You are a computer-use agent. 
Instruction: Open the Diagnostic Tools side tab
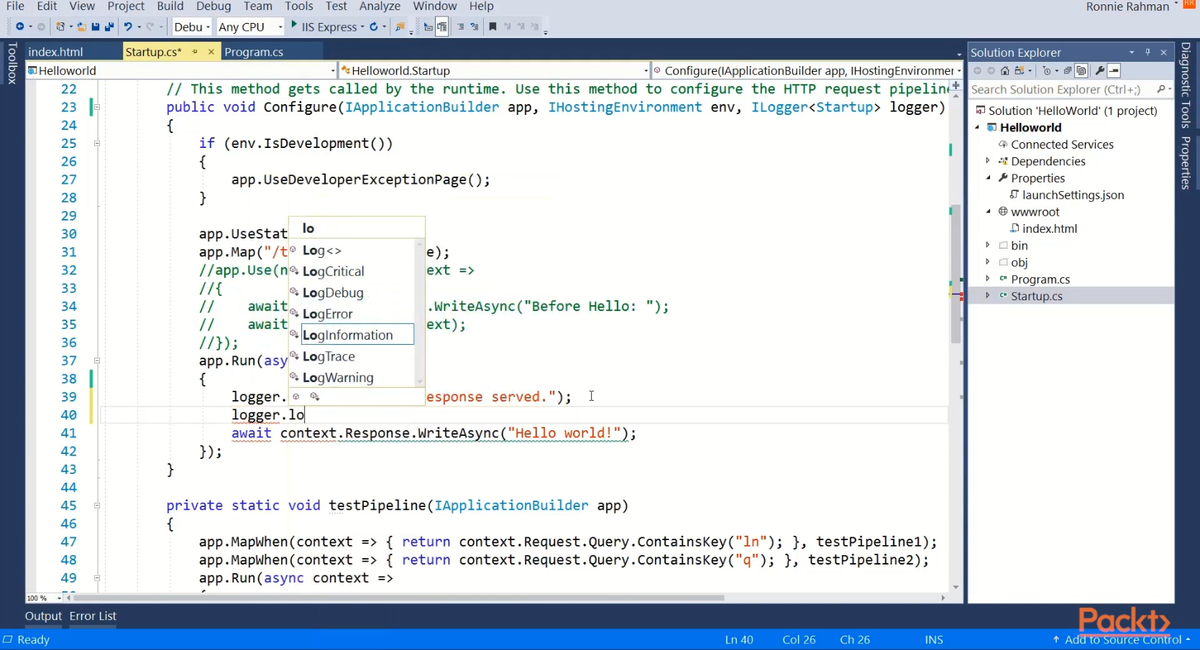[1186, 85]
